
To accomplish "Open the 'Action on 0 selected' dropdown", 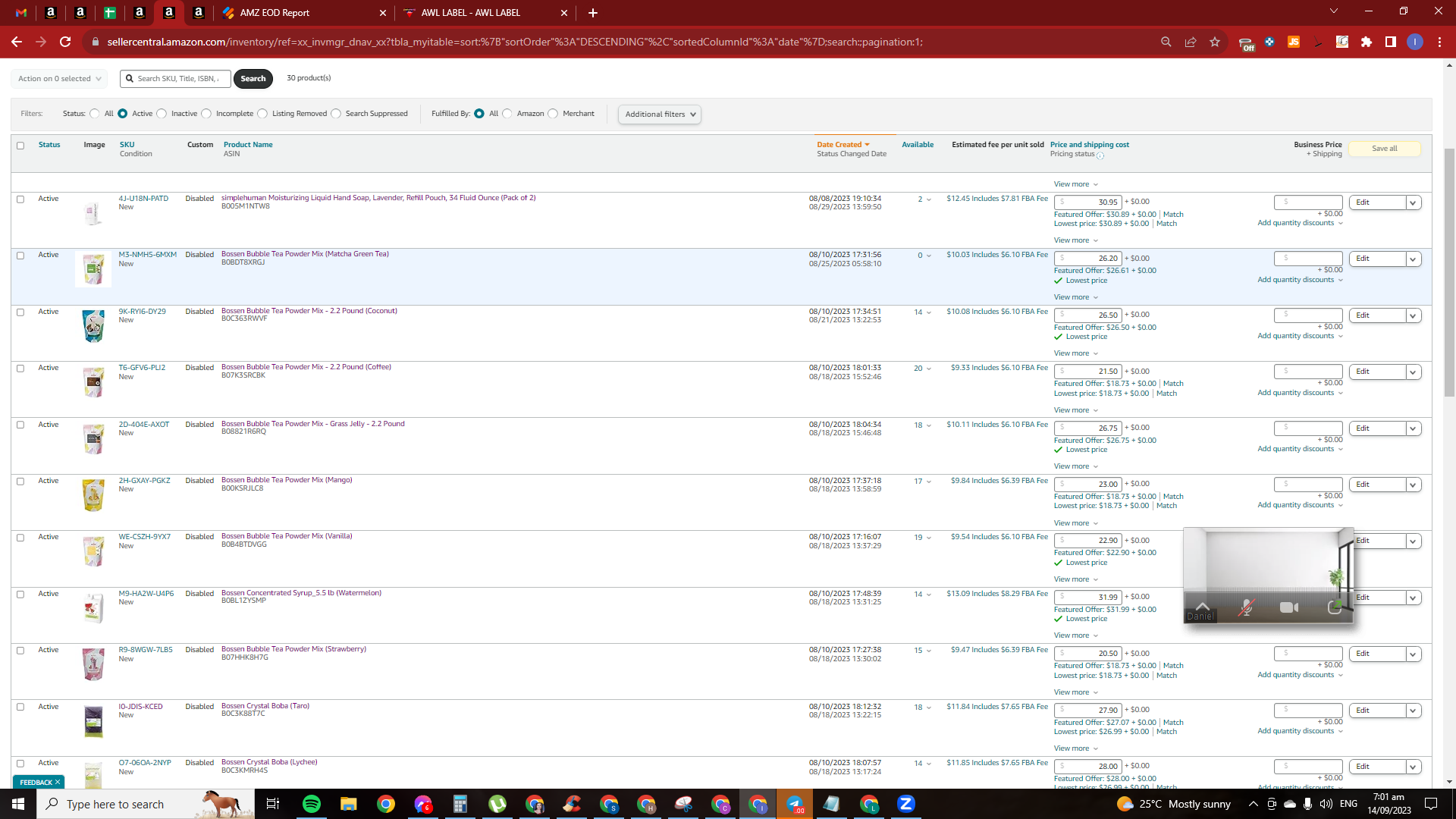I will pos(59,79).
